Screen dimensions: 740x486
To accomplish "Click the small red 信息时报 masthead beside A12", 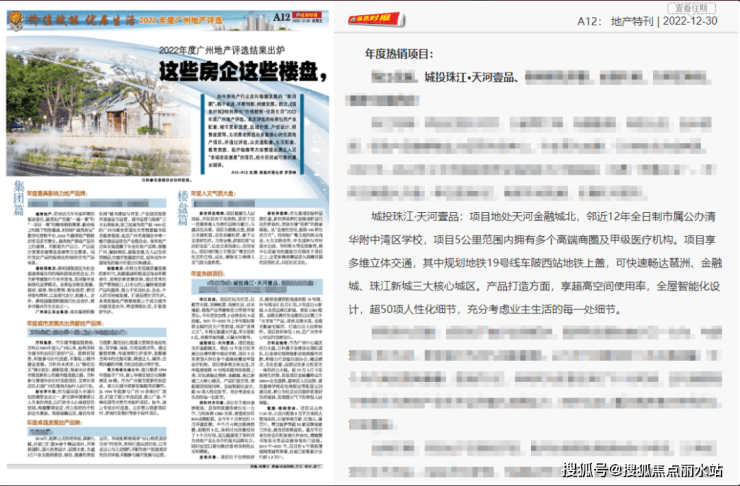I will (307, 15).
